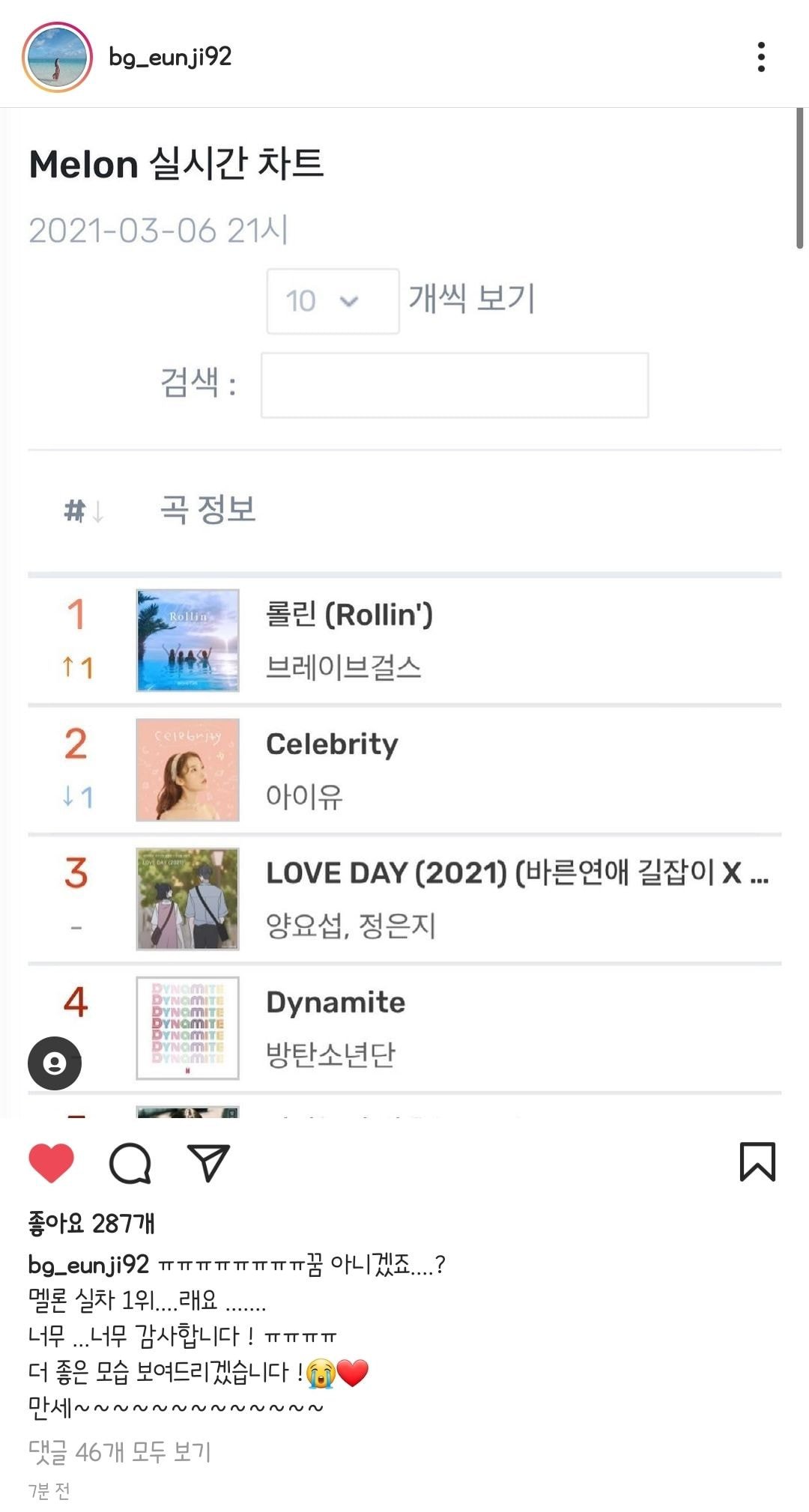Screen dimensions: 809x1512
Task: Expand the 10 rows-per-page dropdown
Action: point(332,301)
